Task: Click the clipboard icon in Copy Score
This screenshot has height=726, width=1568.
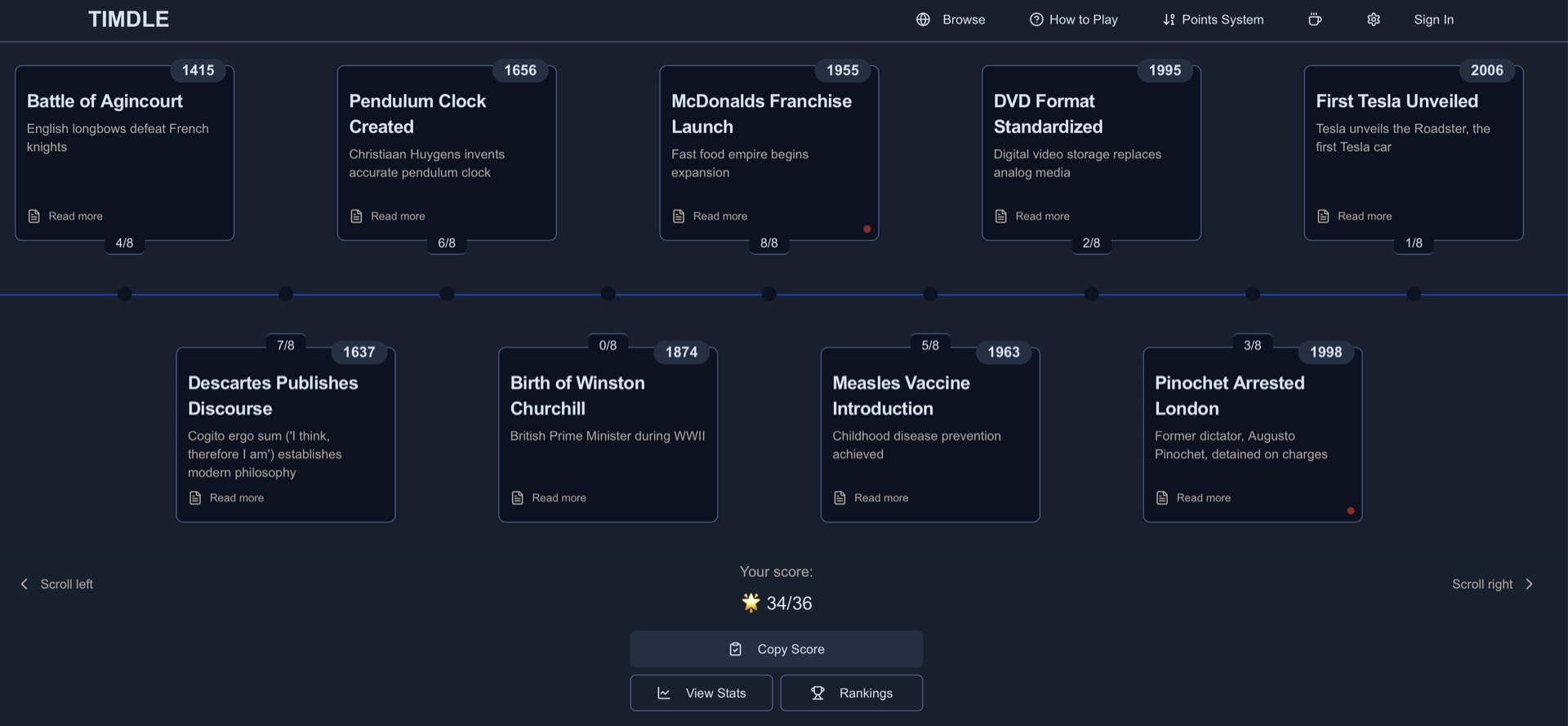Action: (736, 649)
